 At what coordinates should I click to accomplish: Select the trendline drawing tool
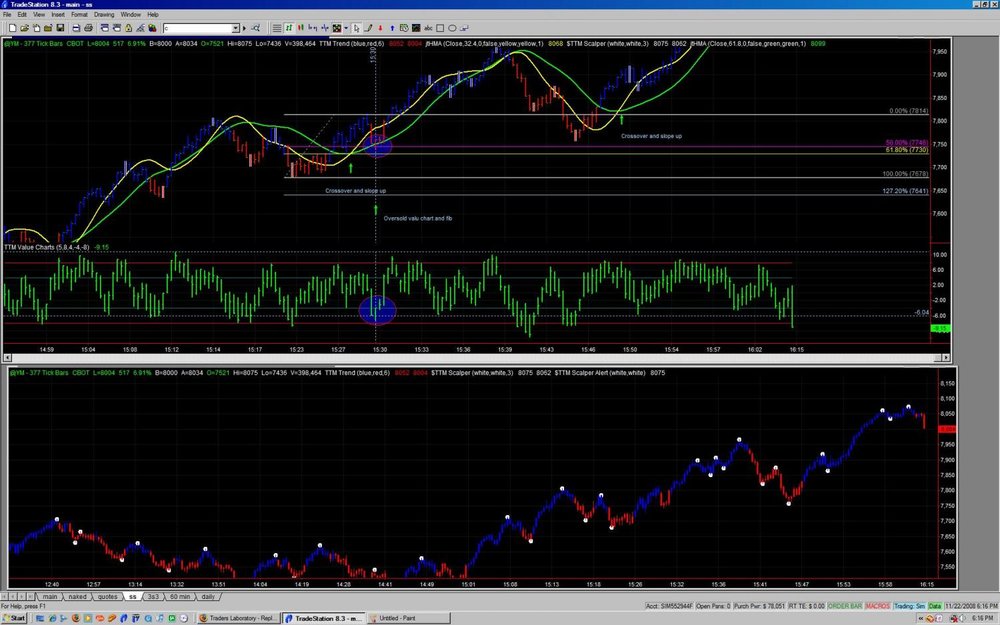tap(368, 28)
